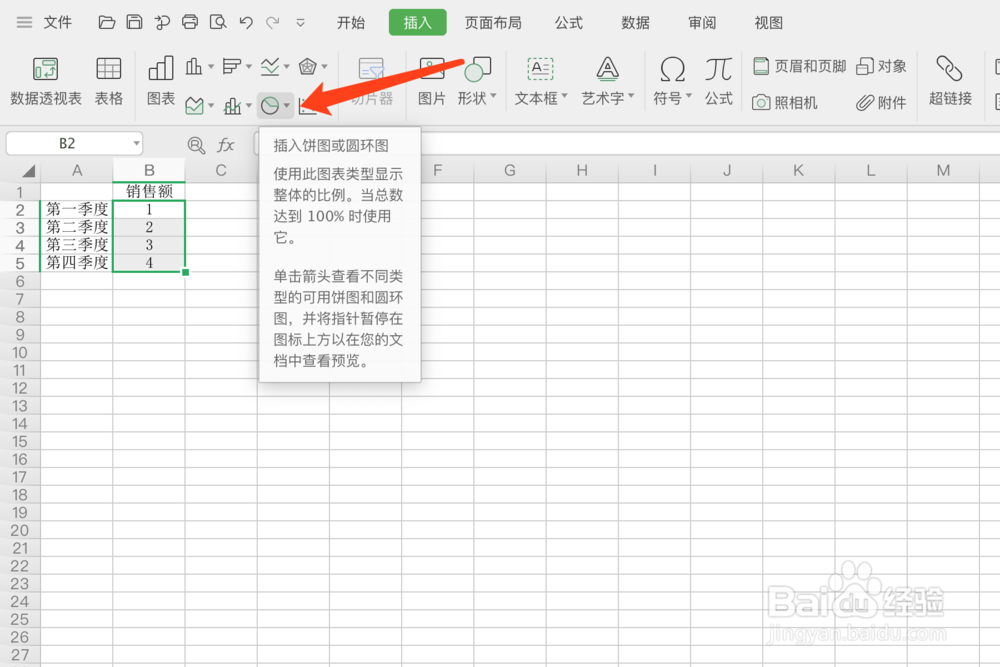The height and width of the screenshot is (667, 1000).
Task: Click the 照相机 camera button
Action: coord(784,103)
